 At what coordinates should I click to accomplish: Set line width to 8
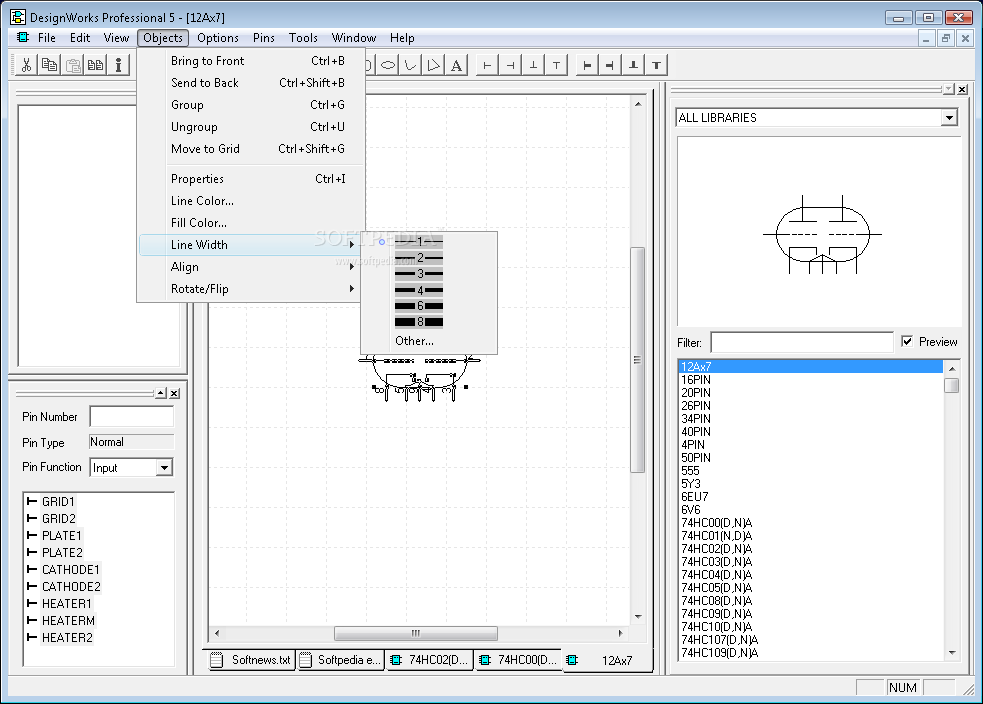pos(419,322)
